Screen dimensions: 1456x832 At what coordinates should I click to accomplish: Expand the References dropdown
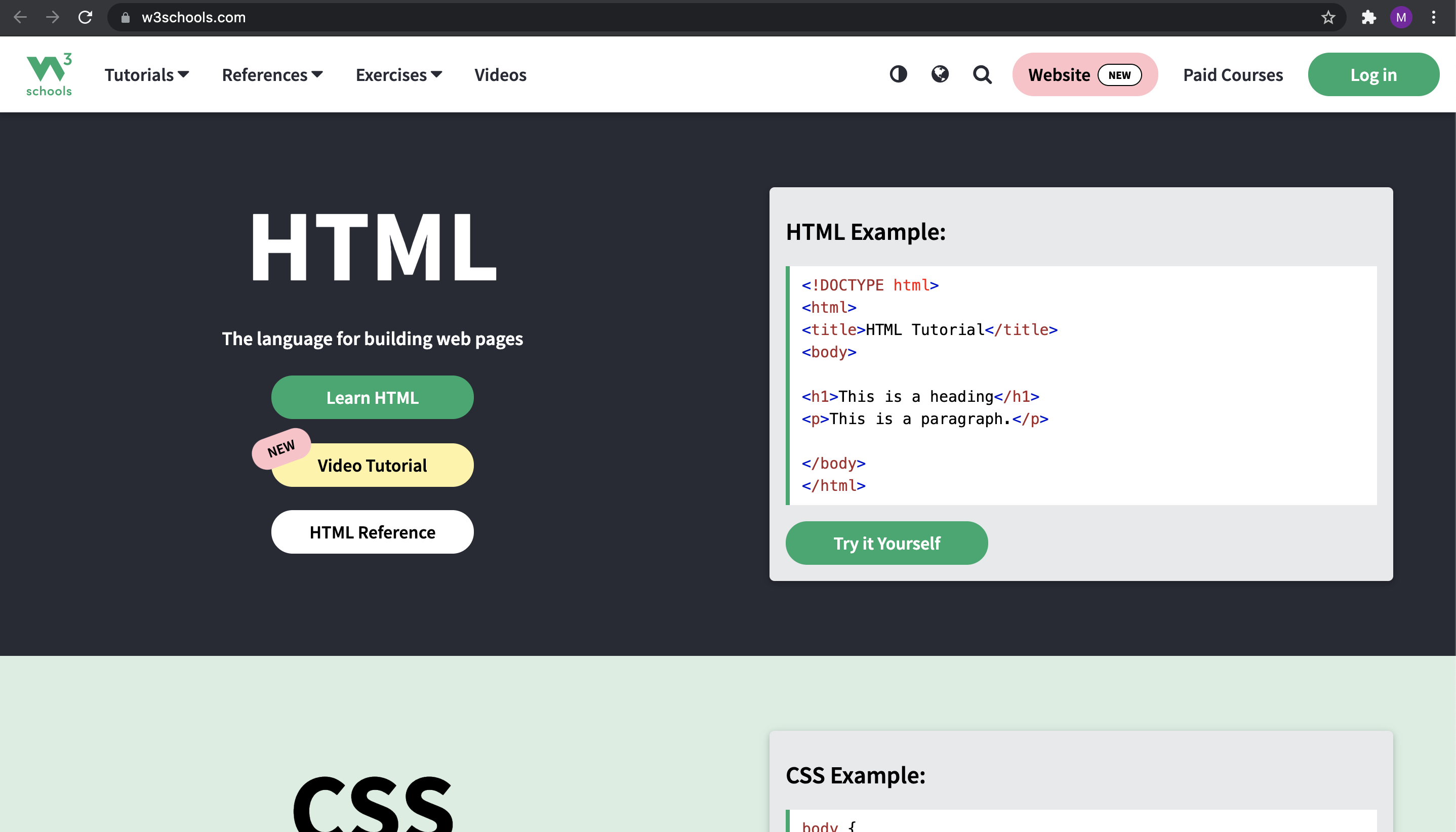coord(272,74)
